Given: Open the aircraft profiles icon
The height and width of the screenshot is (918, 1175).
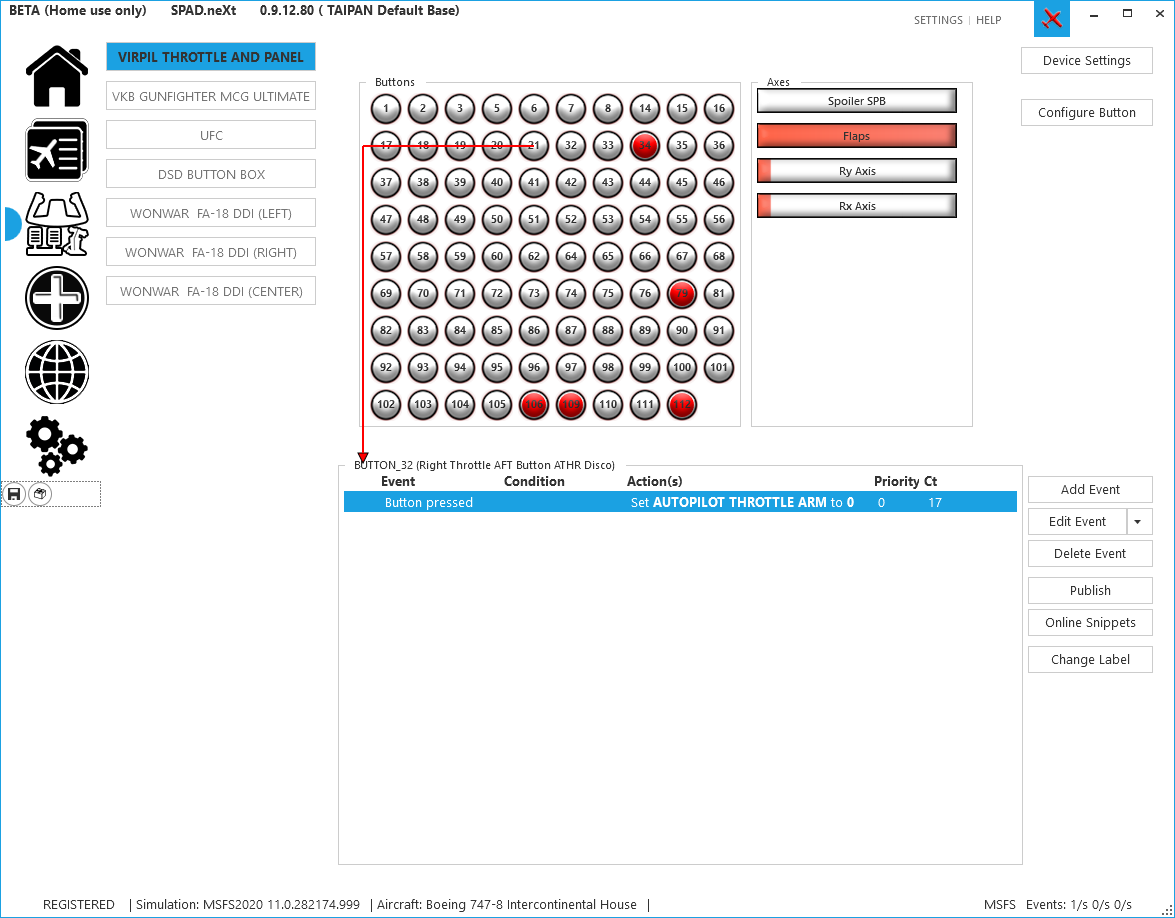Looking at the screenshot, I should click(x=57, y=150).
